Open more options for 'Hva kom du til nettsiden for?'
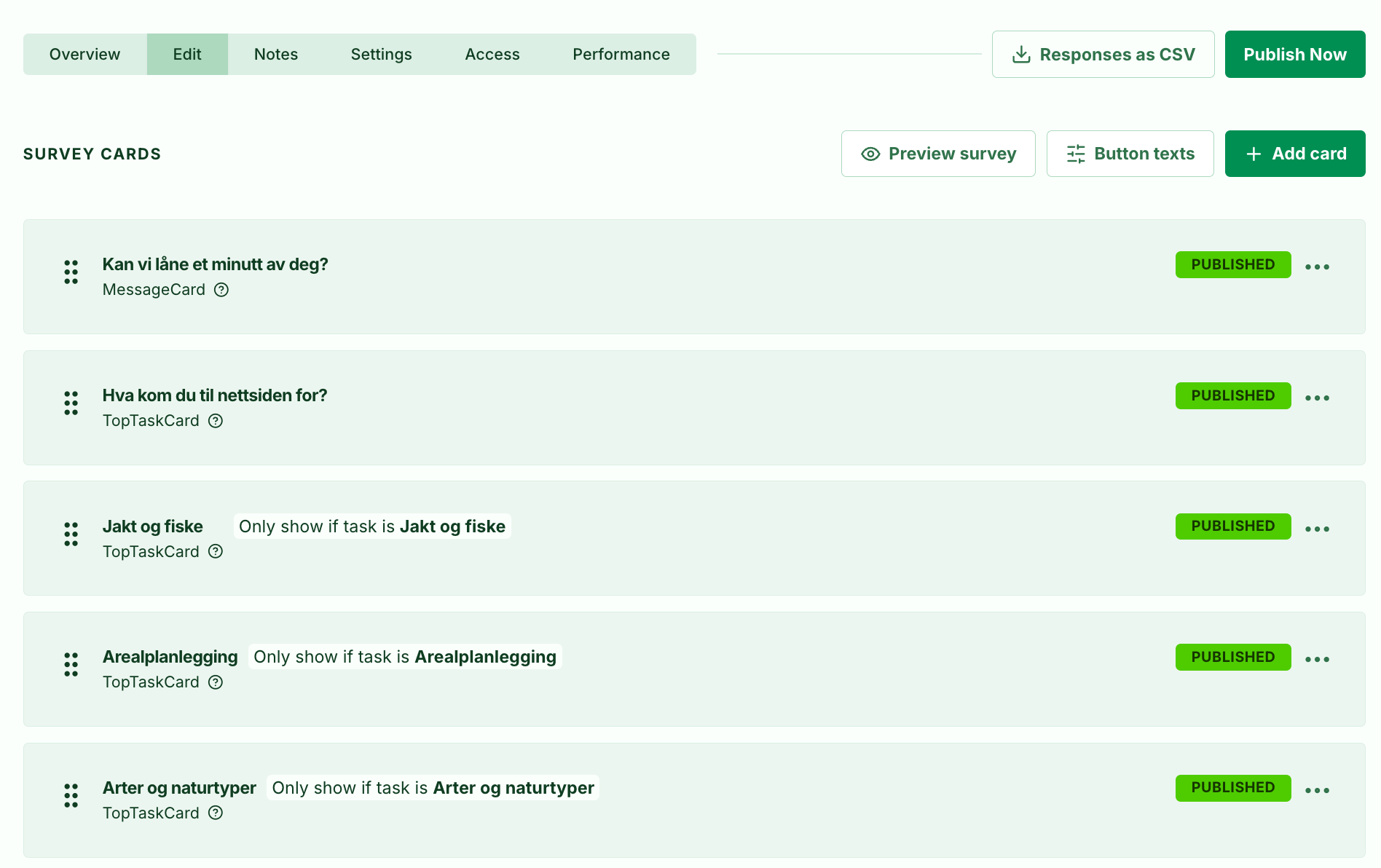Viewport: 1381px width, 868px height. [x=1317, y=398]
